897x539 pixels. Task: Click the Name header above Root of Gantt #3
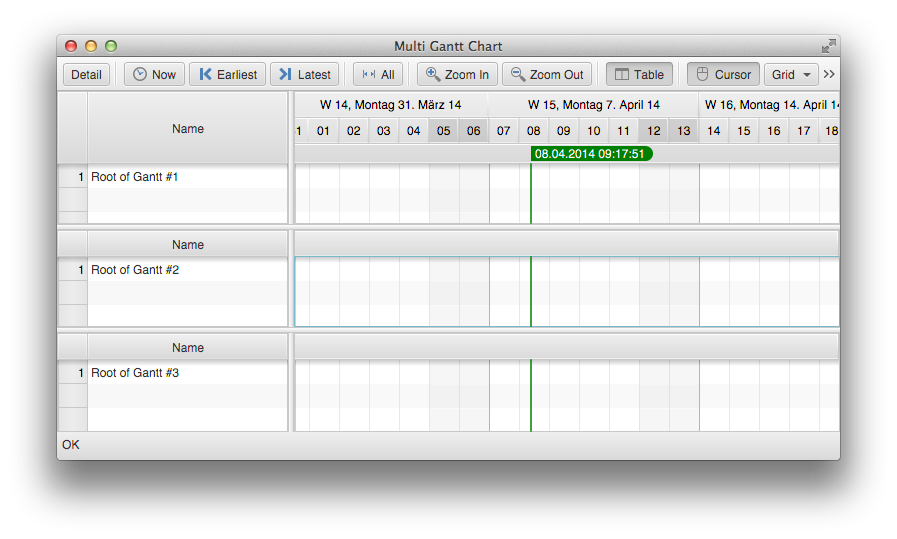coord(188,347)
